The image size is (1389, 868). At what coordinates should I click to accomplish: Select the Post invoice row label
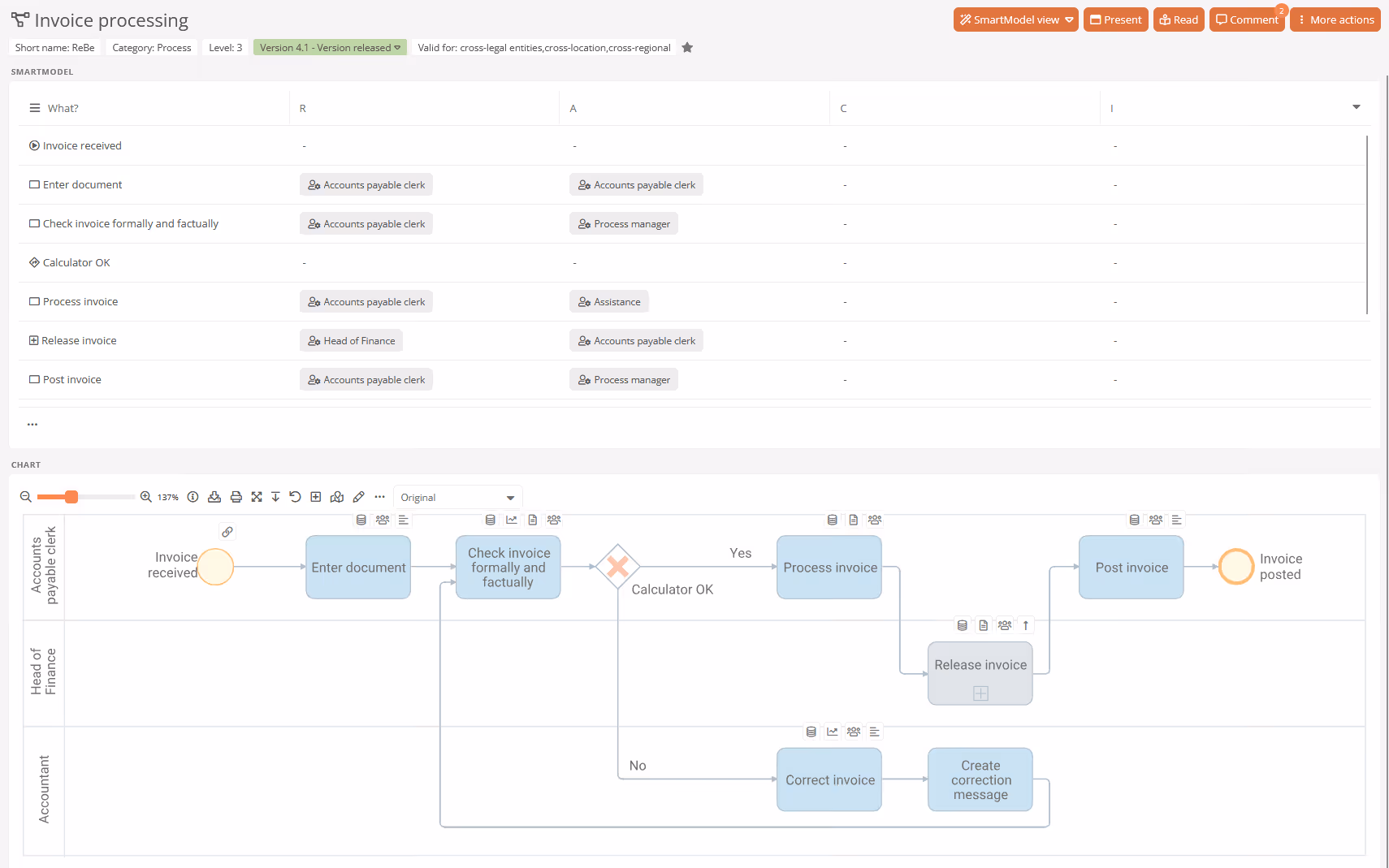click(72, 380)
